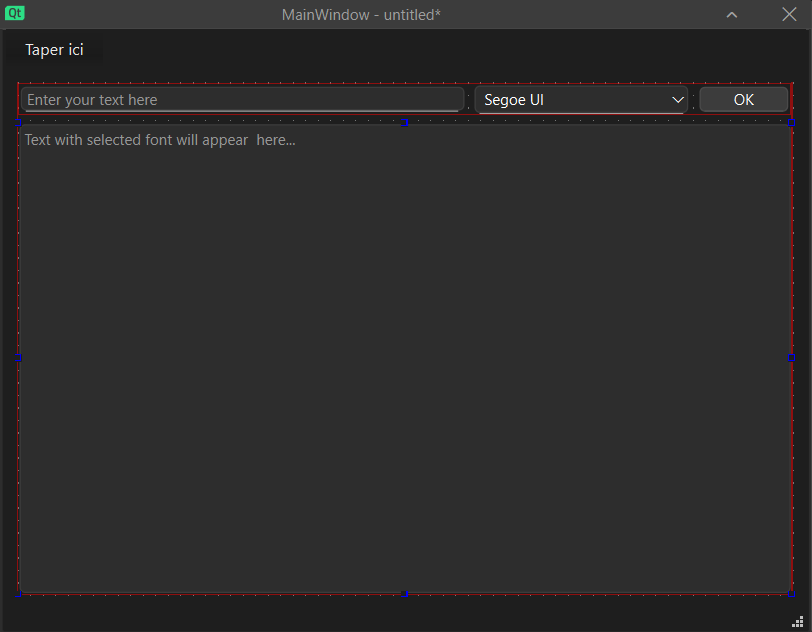The height and width of the screenshot is (632, 812).
Task: Click the size grip in the bottom corner
Action: click(798, 622)
